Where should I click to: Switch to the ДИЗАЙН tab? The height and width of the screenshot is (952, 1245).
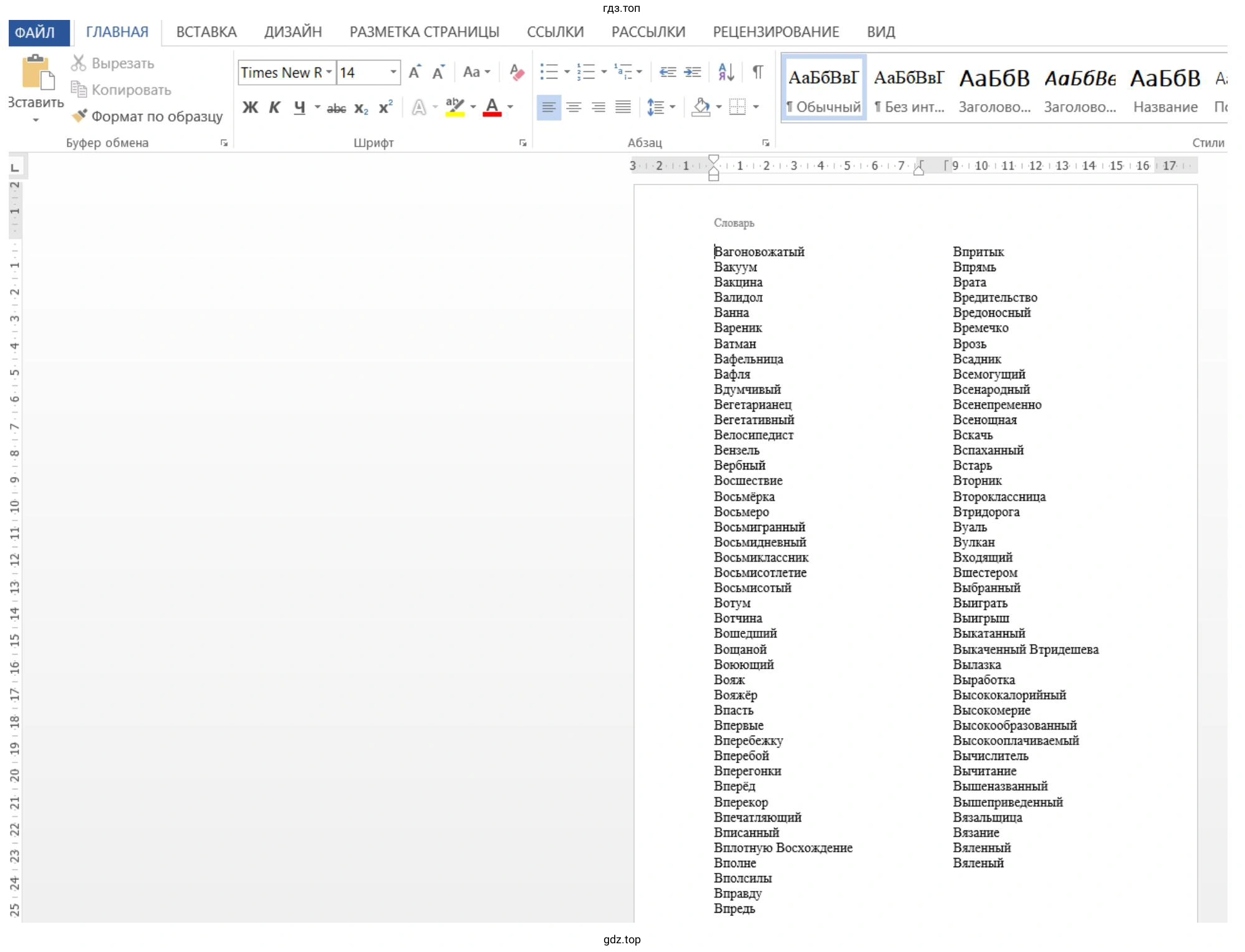click(293, 32)
